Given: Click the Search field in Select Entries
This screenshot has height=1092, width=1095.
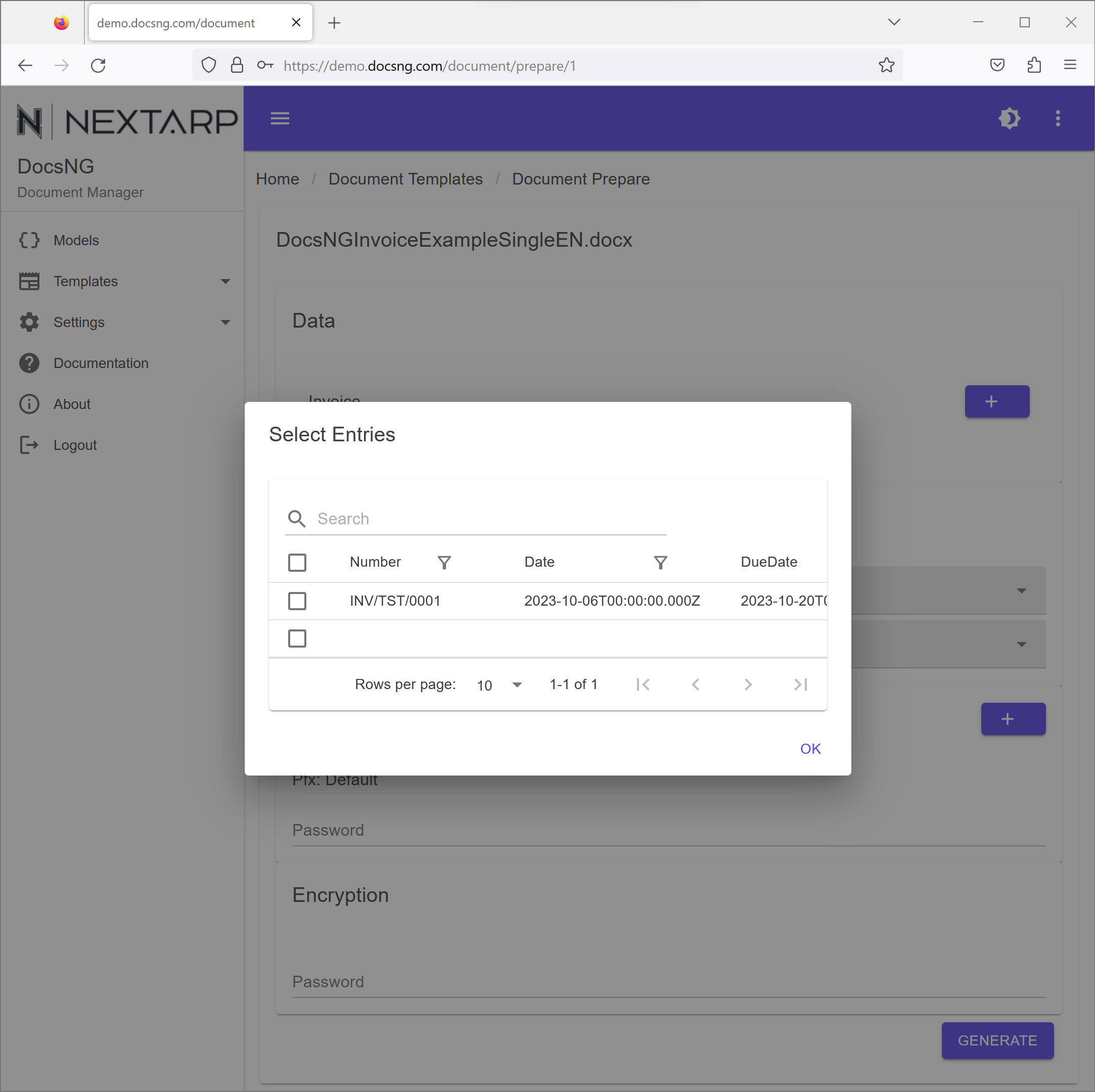Looking at the screenshot, I should pyautogui.click(x=490, y=519).
